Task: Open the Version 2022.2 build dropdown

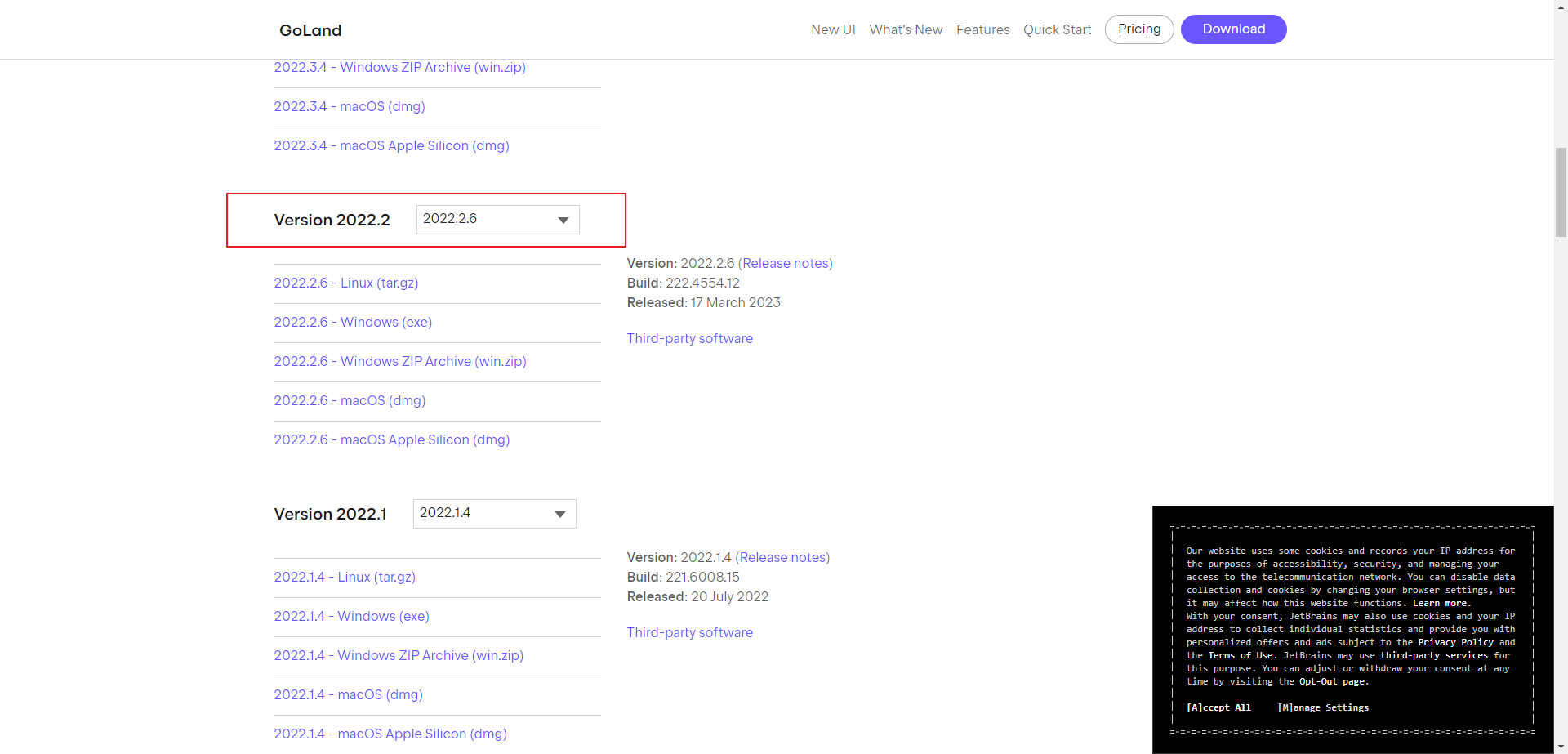Action: click(x=497, y=220)
